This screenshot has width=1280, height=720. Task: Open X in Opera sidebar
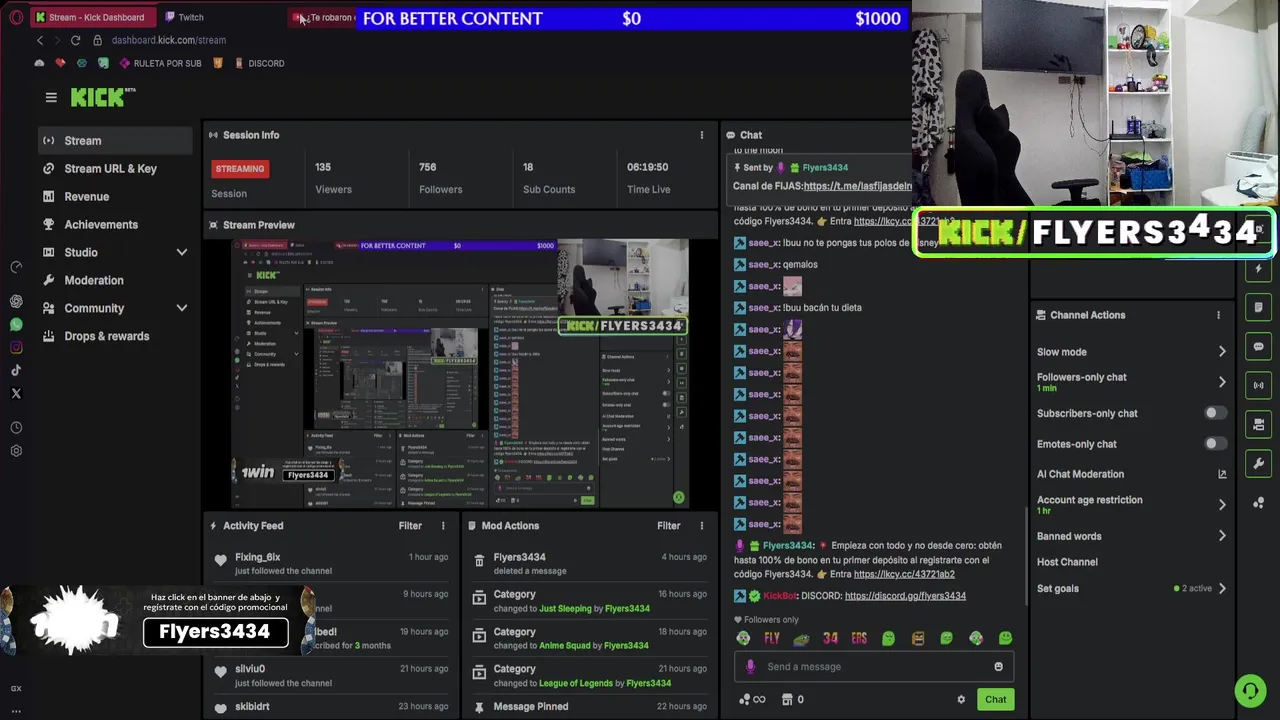pos(16,393)
